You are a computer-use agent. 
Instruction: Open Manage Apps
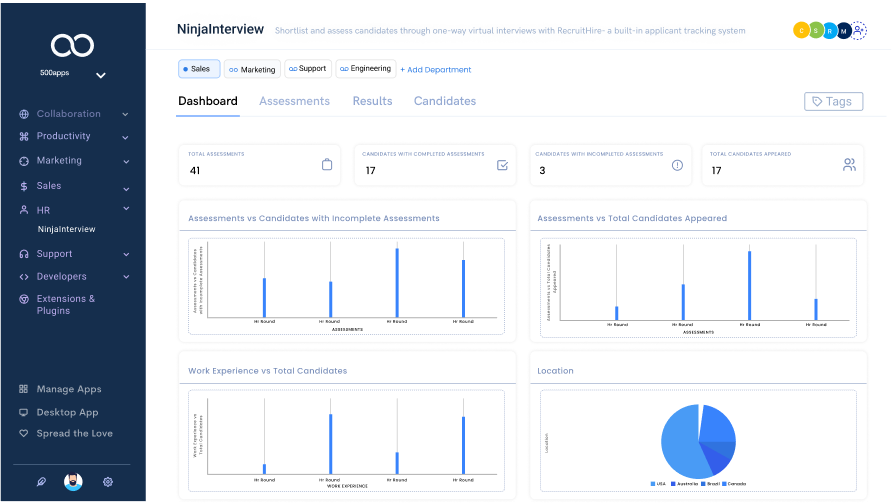coord(69,389)
